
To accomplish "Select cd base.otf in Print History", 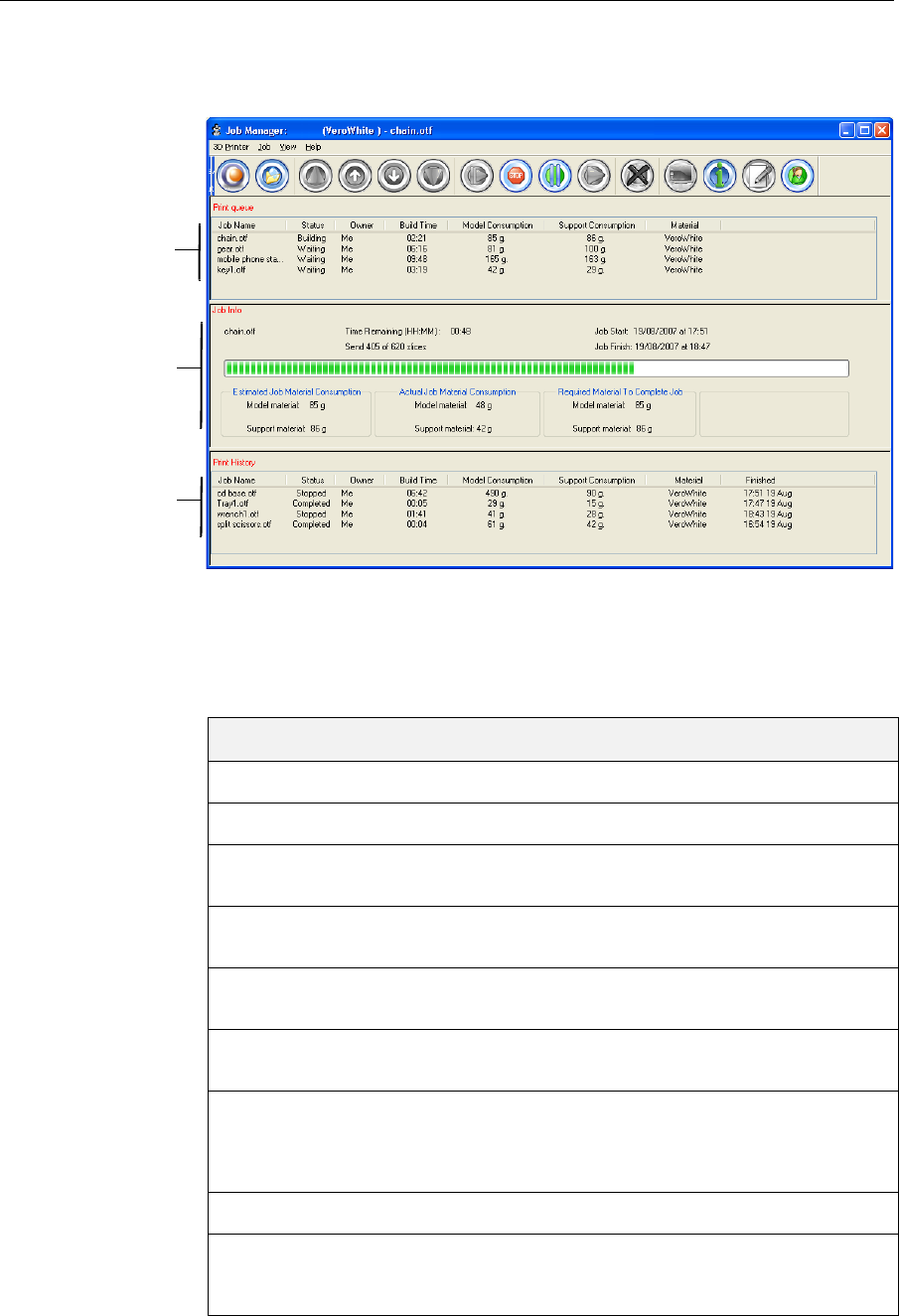I will (236, 493).
